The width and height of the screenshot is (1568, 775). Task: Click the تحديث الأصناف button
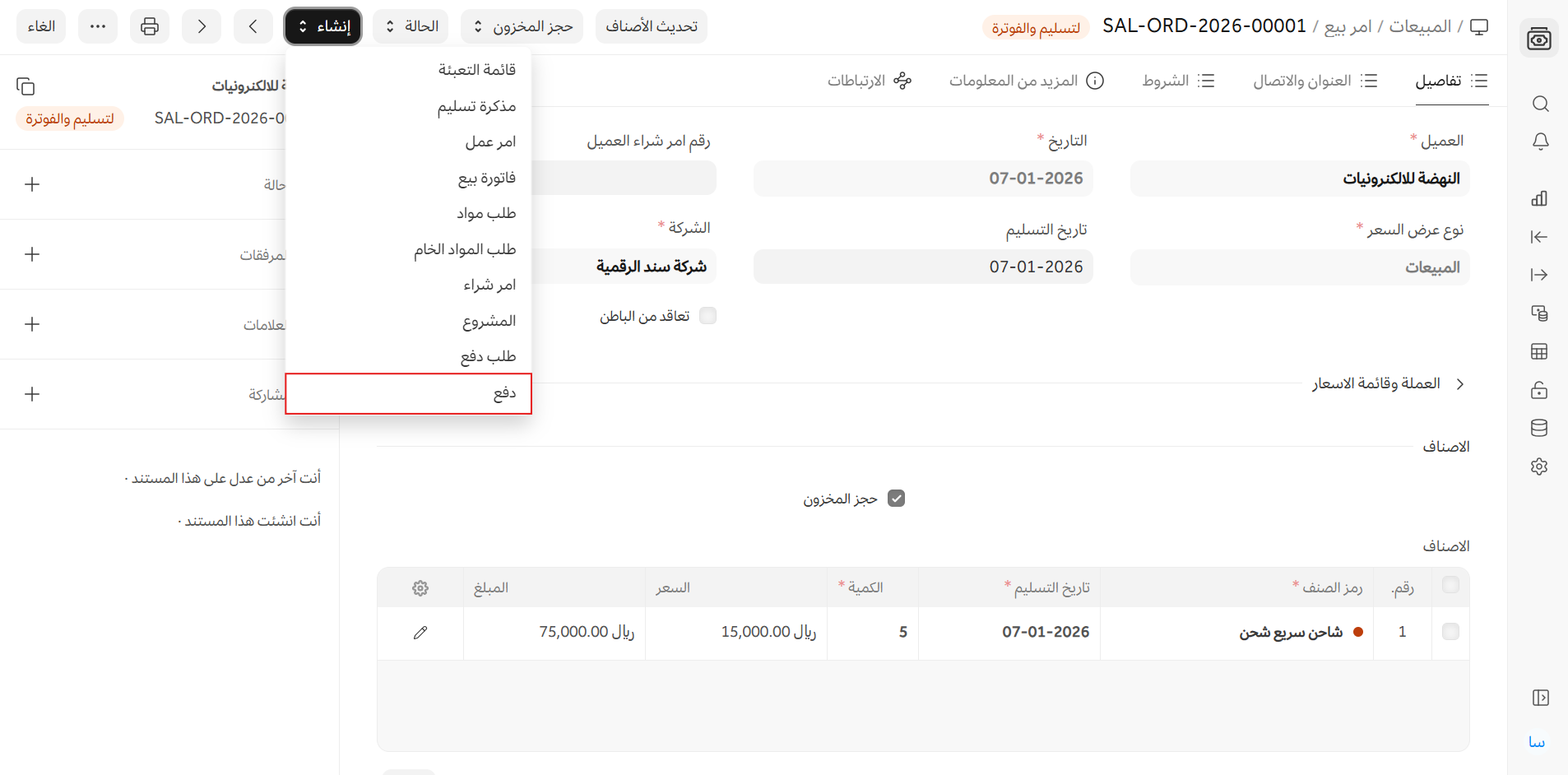[651, 26]
